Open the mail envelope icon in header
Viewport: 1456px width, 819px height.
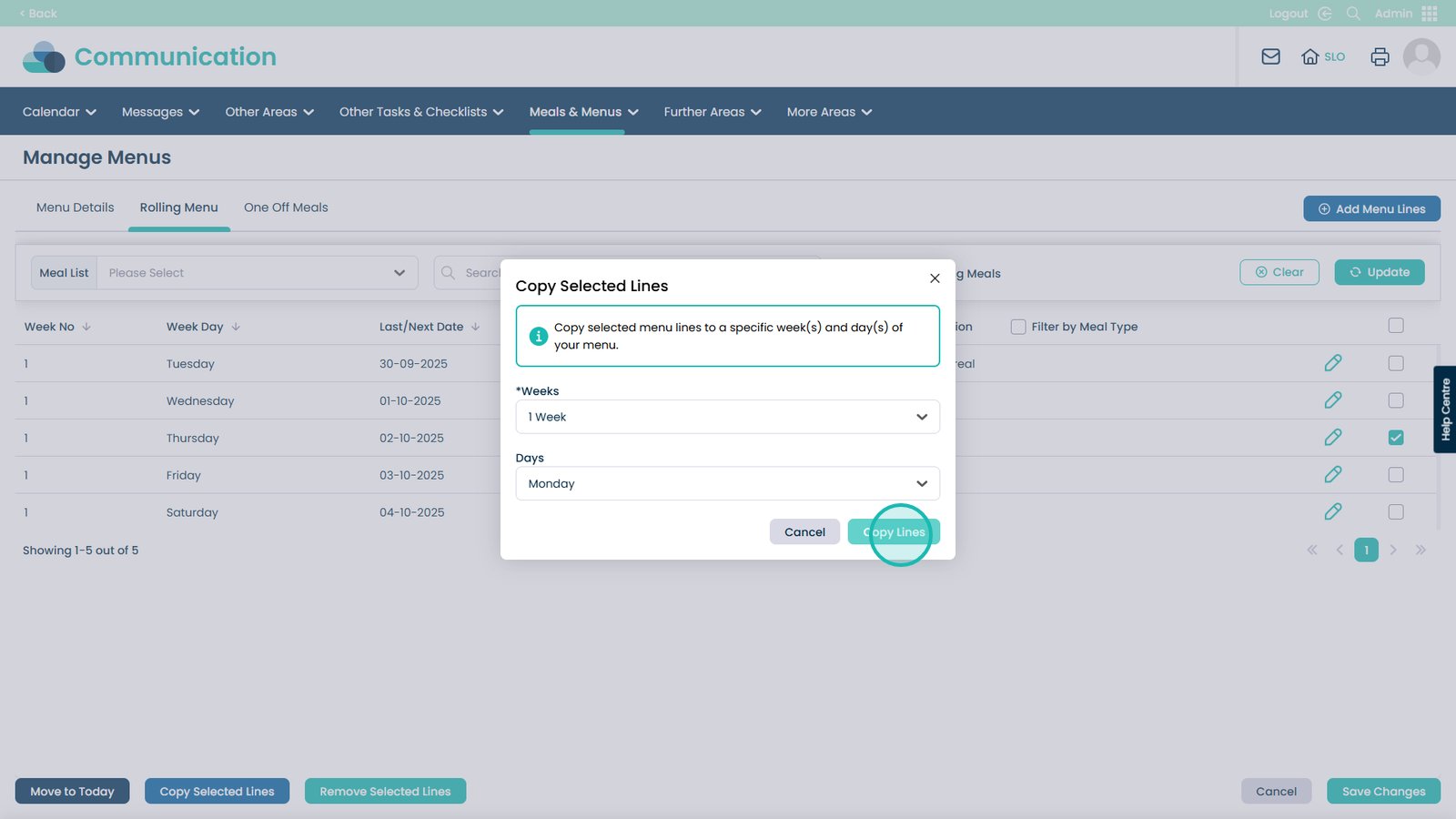[x=1270, y=56]
